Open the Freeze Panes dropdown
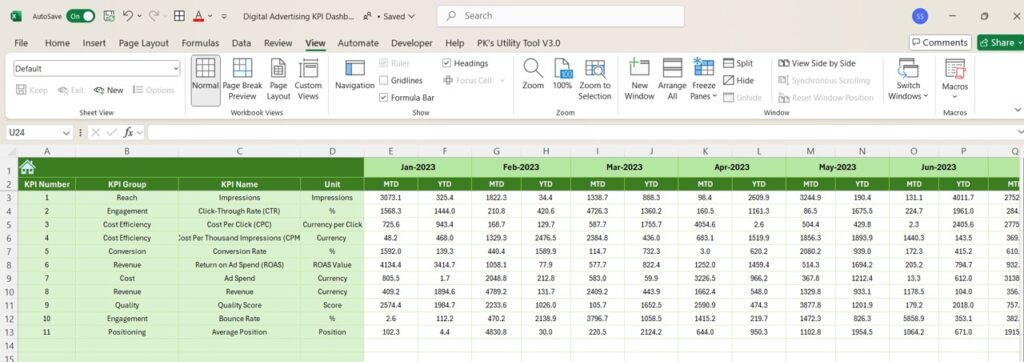The image size is (1024, 362). pyautogui.click(x=703, y=80)
